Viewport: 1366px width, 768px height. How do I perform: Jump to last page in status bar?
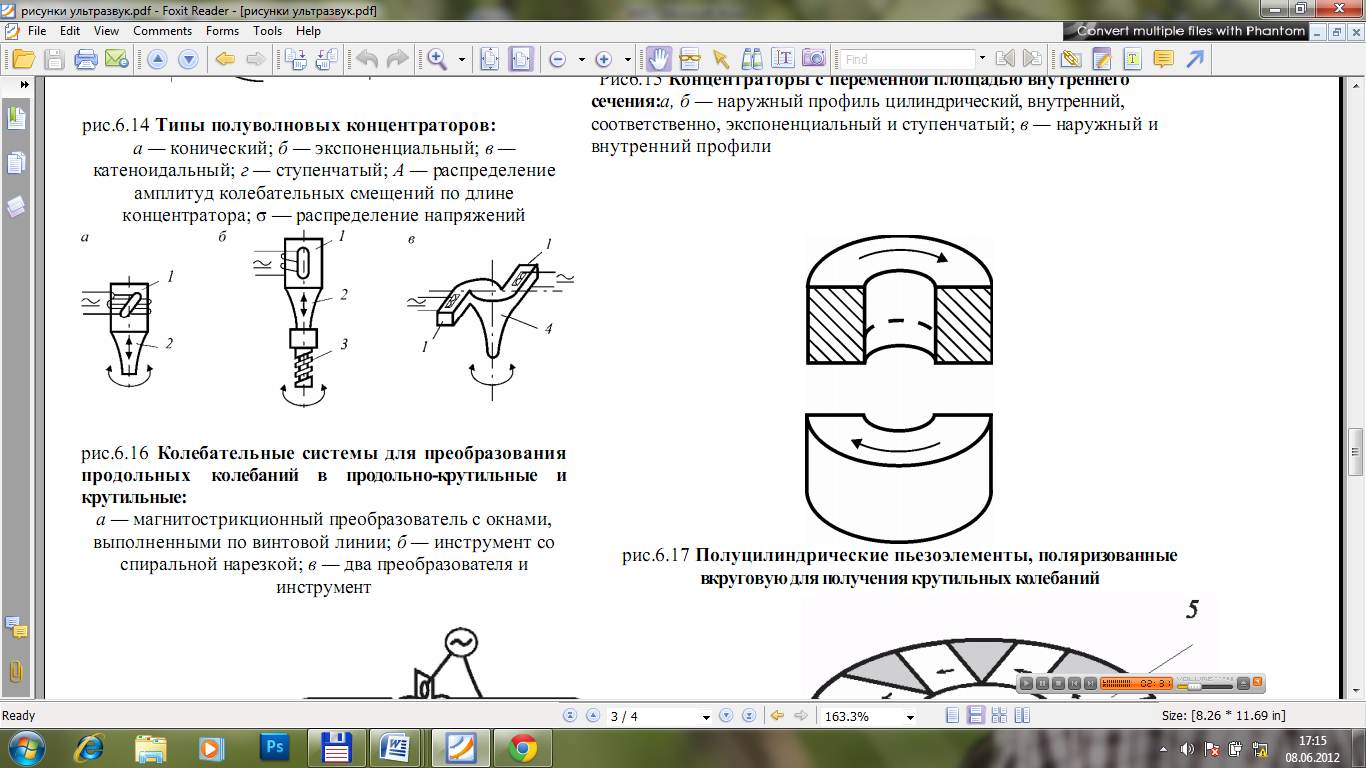(748, 716)
